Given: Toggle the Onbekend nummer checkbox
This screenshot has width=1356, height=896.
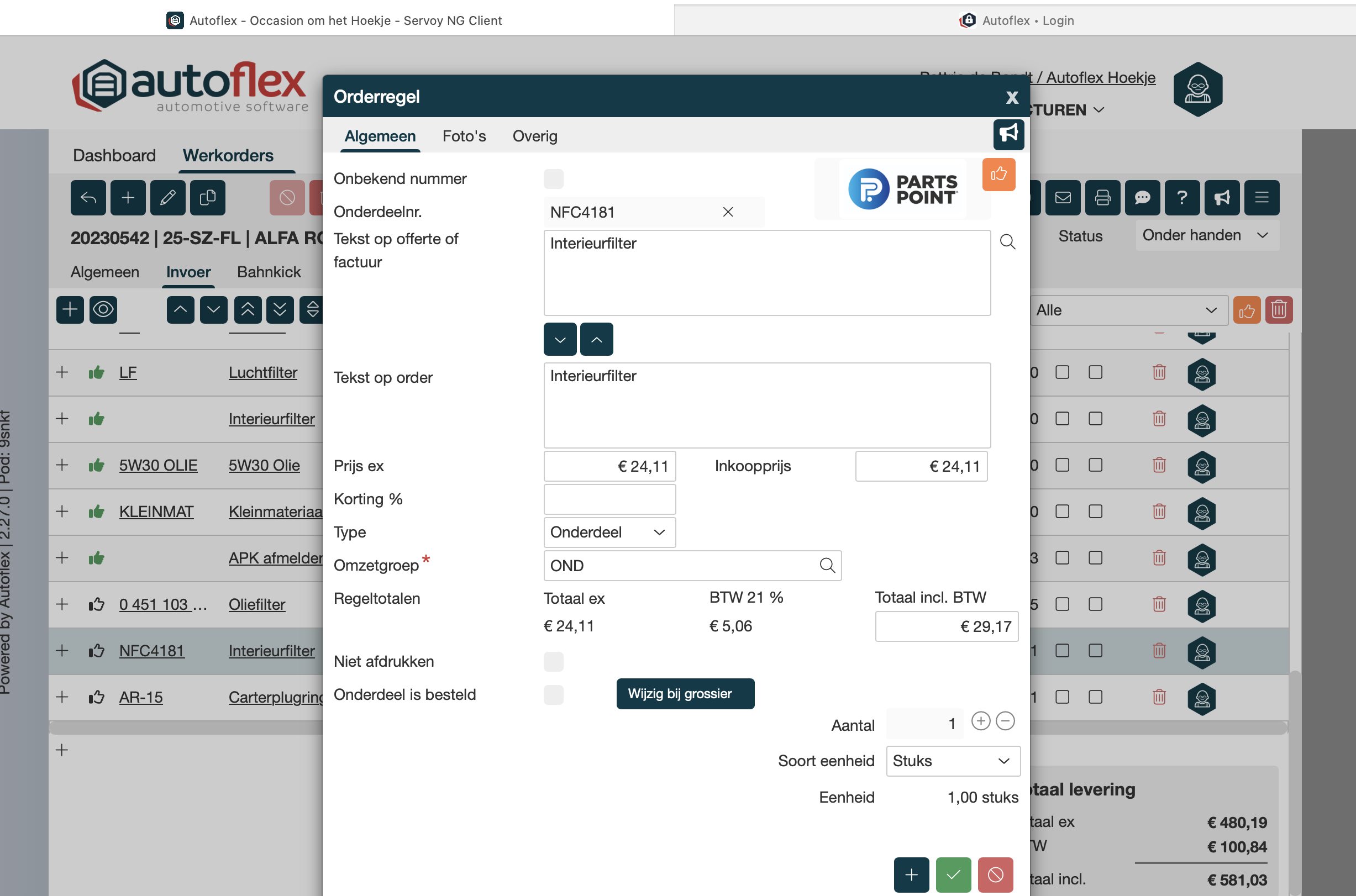Looking at the screenshot, I should (553, 179).
